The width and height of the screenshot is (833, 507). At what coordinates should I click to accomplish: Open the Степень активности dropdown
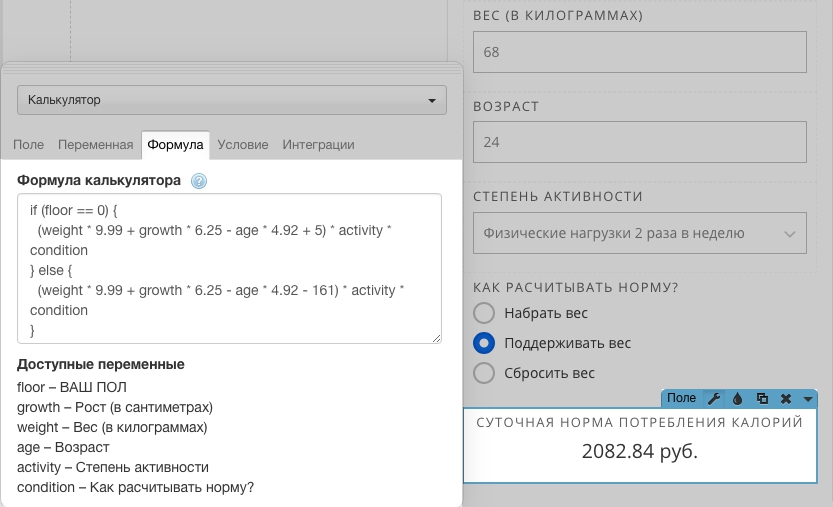coord(640,233)
